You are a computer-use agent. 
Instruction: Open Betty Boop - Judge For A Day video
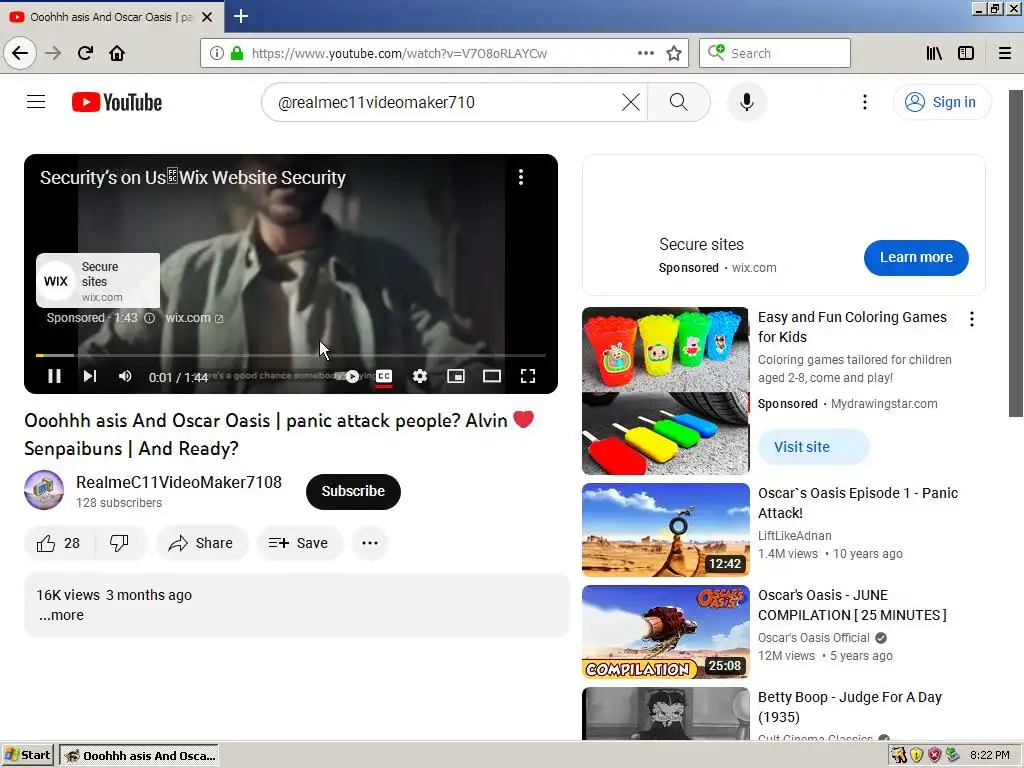coord(850,707)
